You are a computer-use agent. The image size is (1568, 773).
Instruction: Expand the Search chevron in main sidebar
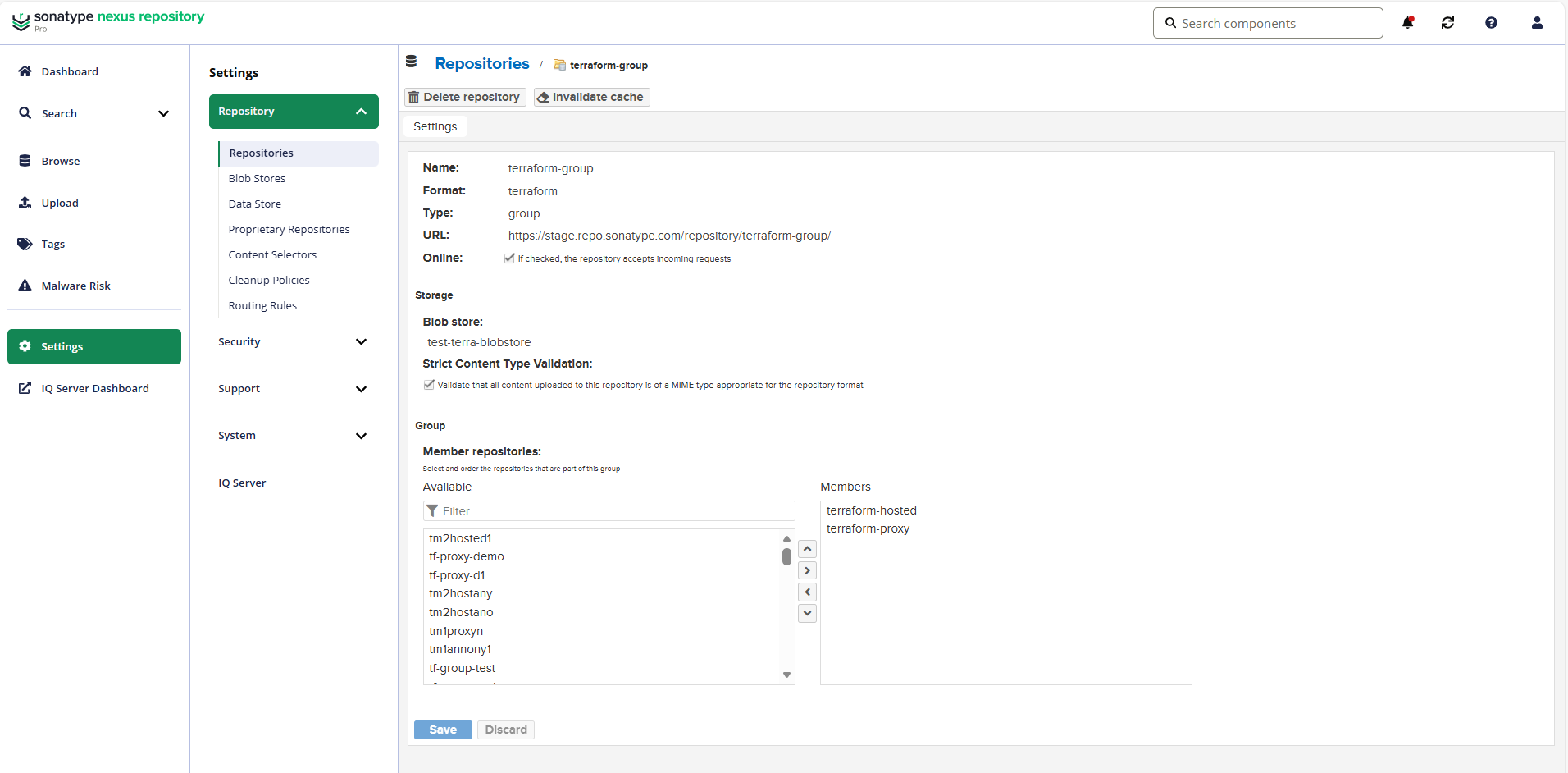pos(163,113)
